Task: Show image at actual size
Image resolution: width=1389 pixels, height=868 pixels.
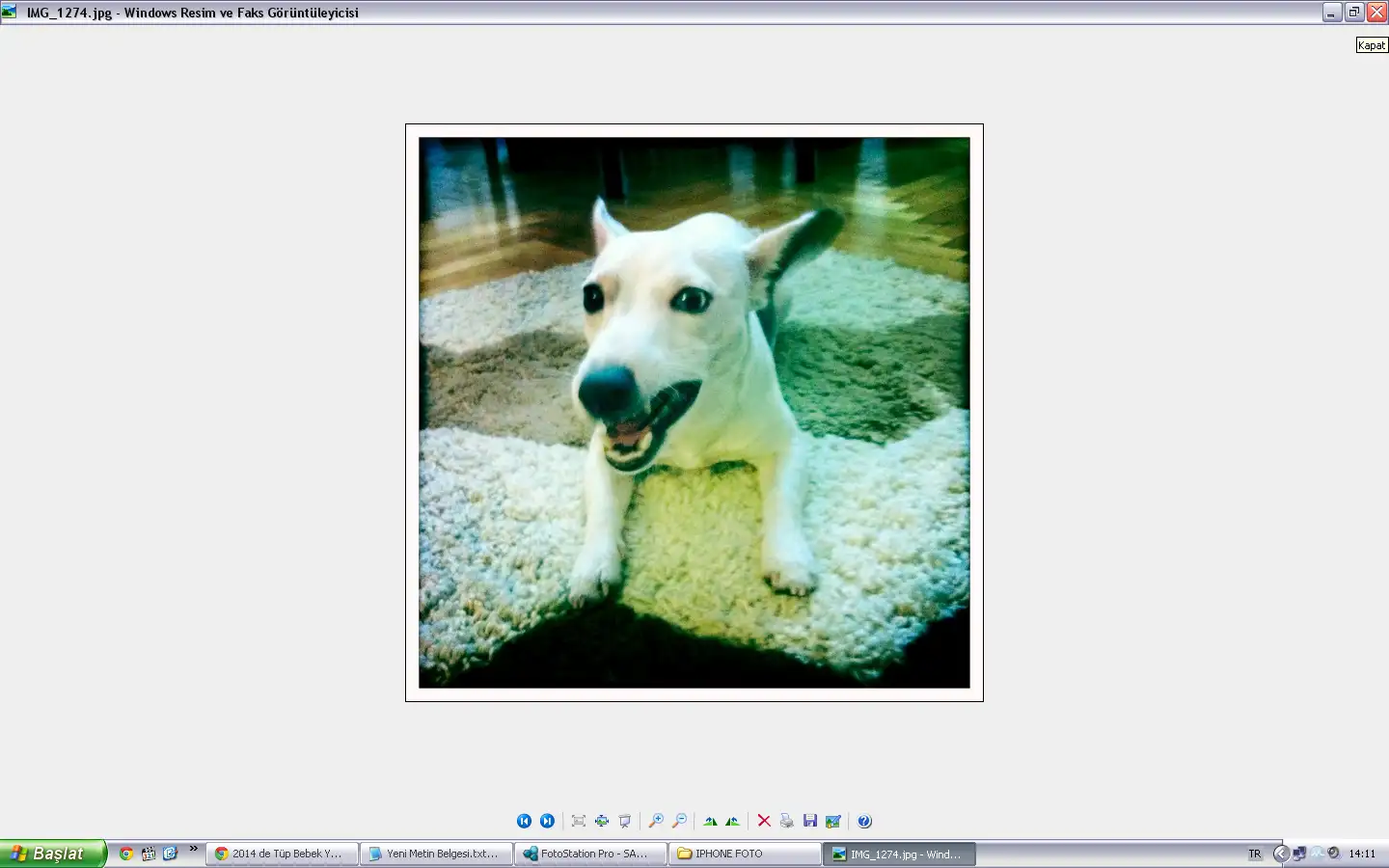Action: [x=602, y=821]
